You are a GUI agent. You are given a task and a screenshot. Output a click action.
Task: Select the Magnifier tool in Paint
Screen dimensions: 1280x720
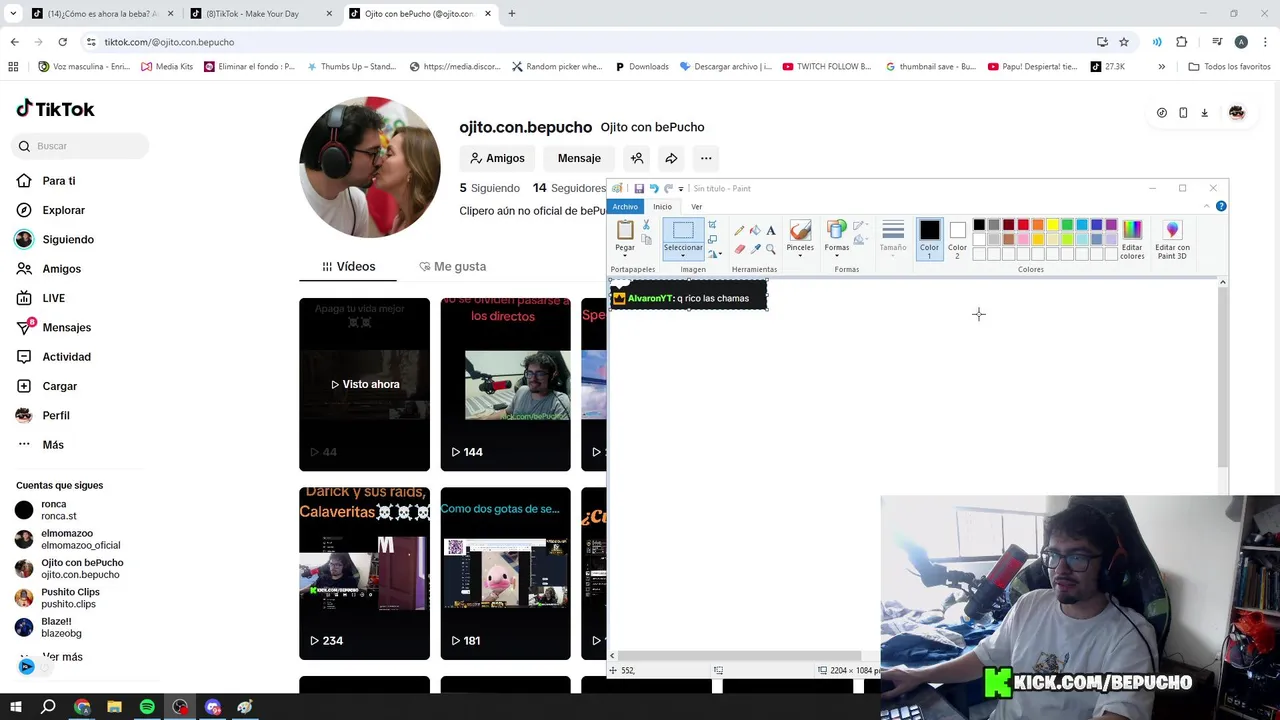point(771,249)
